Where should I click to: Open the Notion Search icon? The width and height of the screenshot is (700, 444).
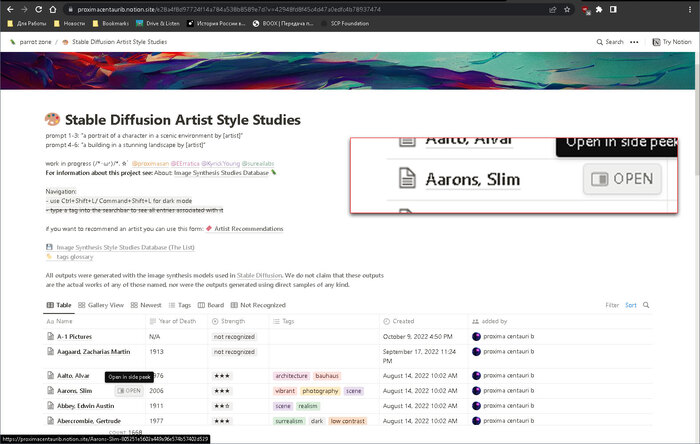point(609,42)
